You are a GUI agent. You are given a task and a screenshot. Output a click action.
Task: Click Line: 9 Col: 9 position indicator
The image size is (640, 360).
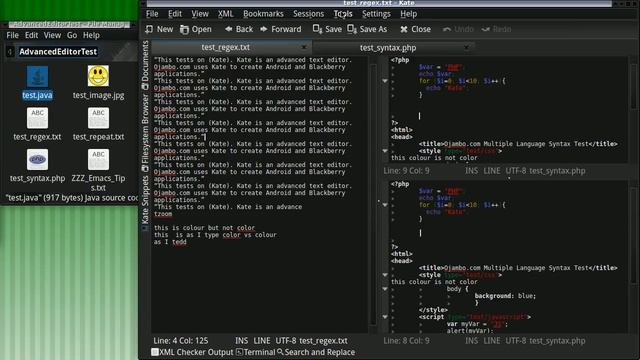click(x=407, y=171)
